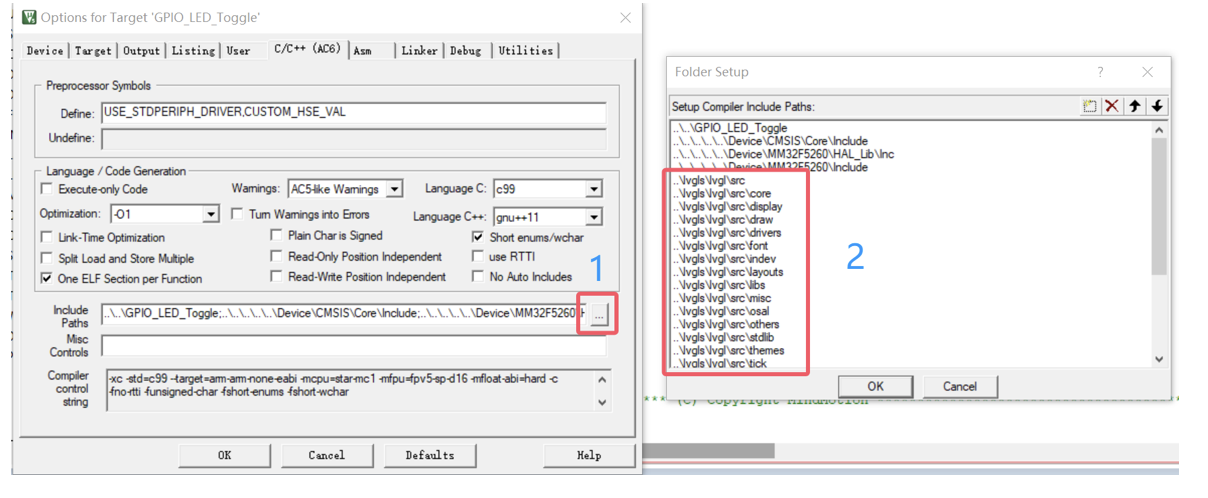Click Folder Setup list scroll down arrow
1208x498 pixels.
point(1159,359)
